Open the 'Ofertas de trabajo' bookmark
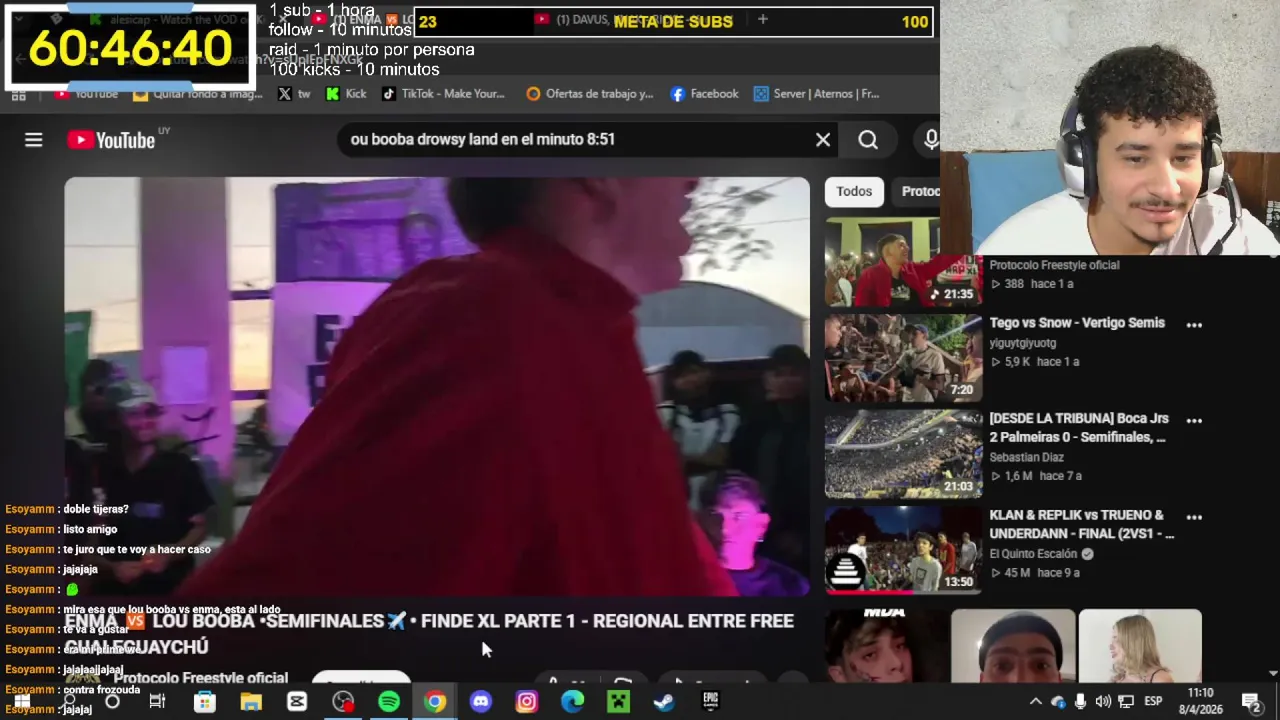 pos(590,94)
